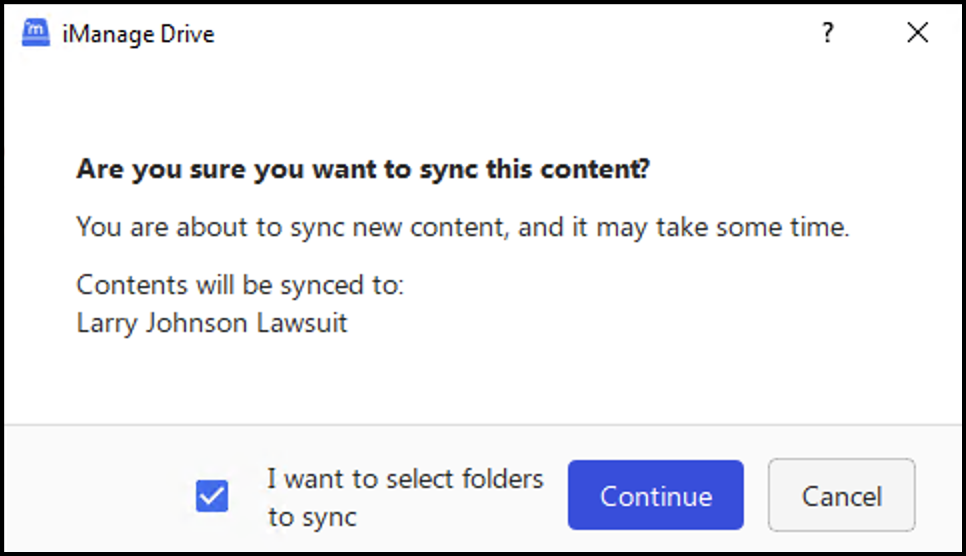
Task: Click the "?" icon beside the close button
Action: point(828,34)
